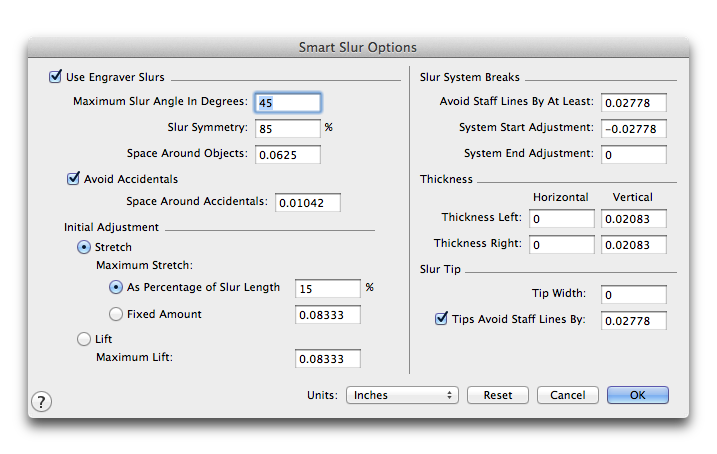
Task: Click the Cancel button
Action: [567, 395]
